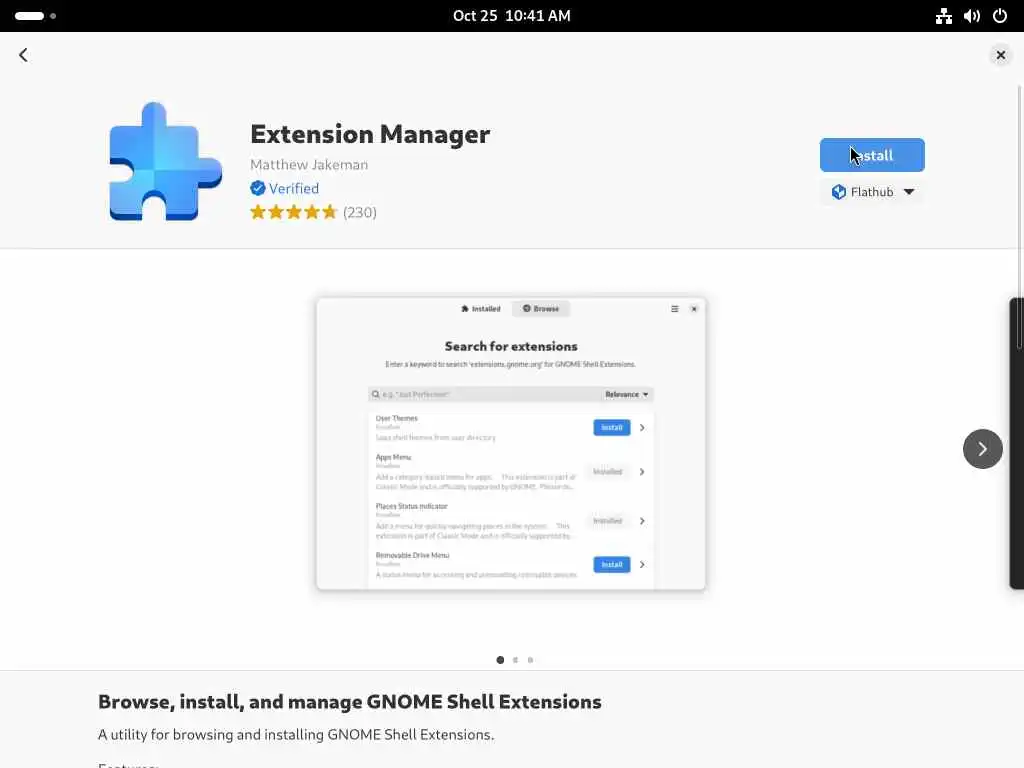Show the next screenshot with arrow button

click(x=982, y=449)
